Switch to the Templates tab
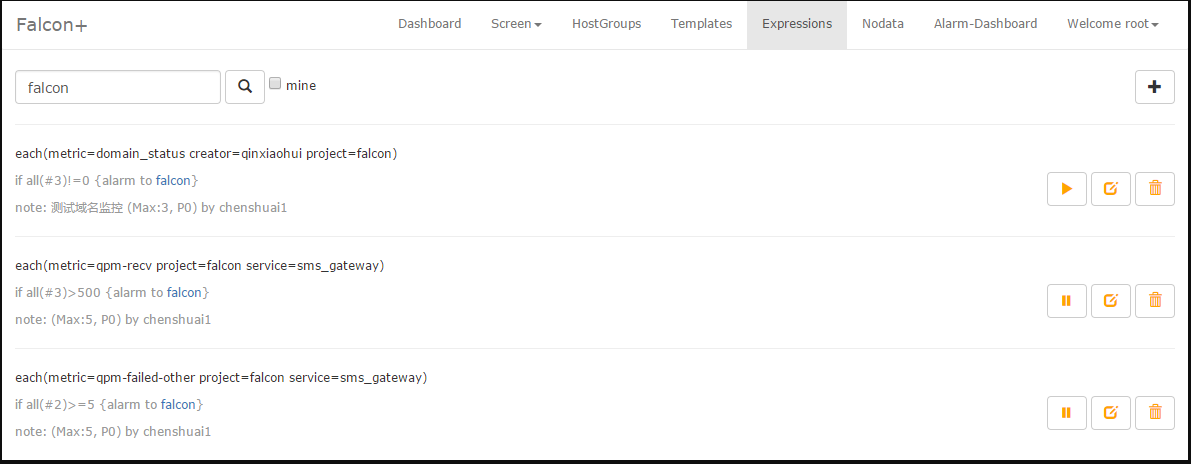The height and width of the screenshot is (464, 1191). [701, 24]
